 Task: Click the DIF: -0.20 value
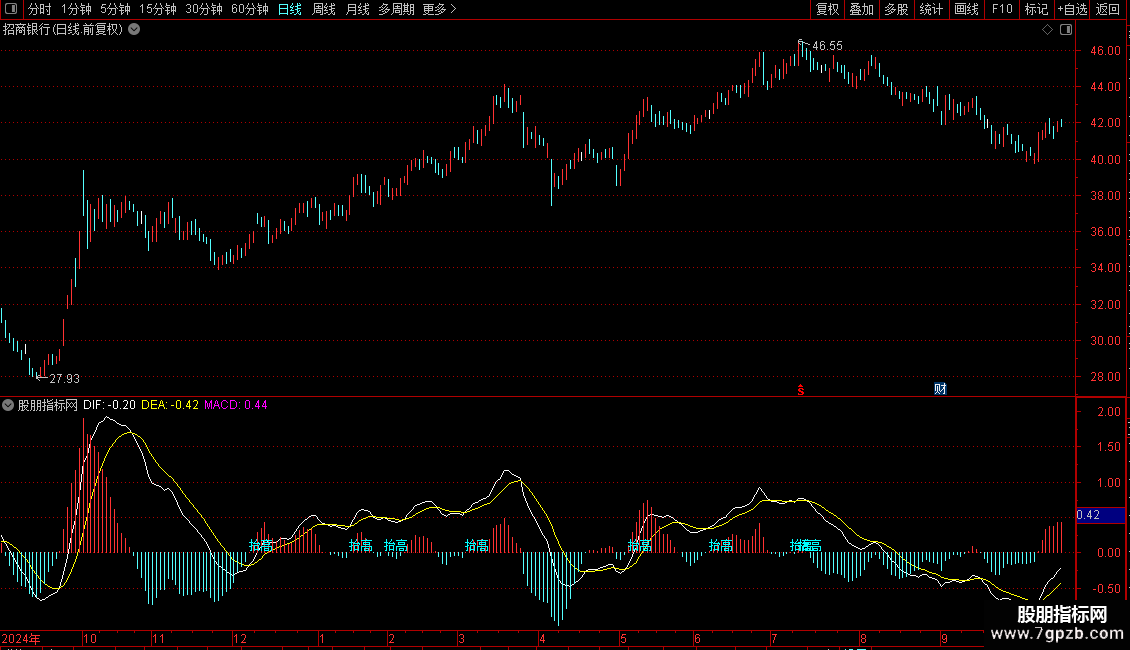point(109,405)
